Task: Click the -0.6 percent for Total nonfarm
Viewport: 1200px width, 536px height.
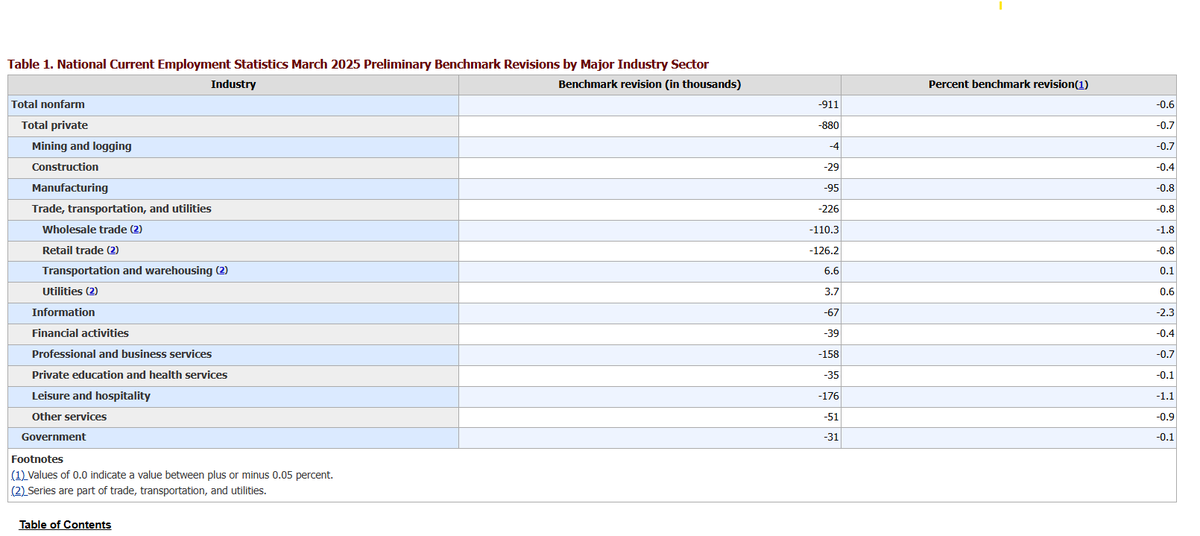Action: click(1165, 105)
